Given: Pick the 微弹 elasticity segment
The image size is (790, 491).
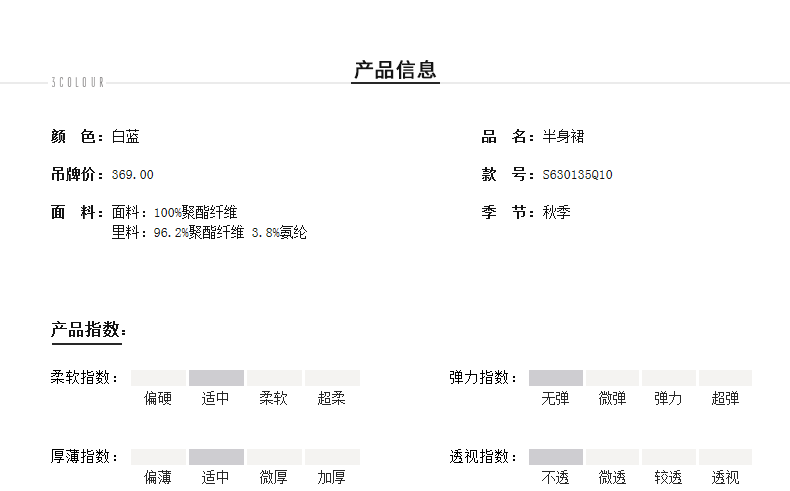Looking at the screenshot, I should 612,378.
